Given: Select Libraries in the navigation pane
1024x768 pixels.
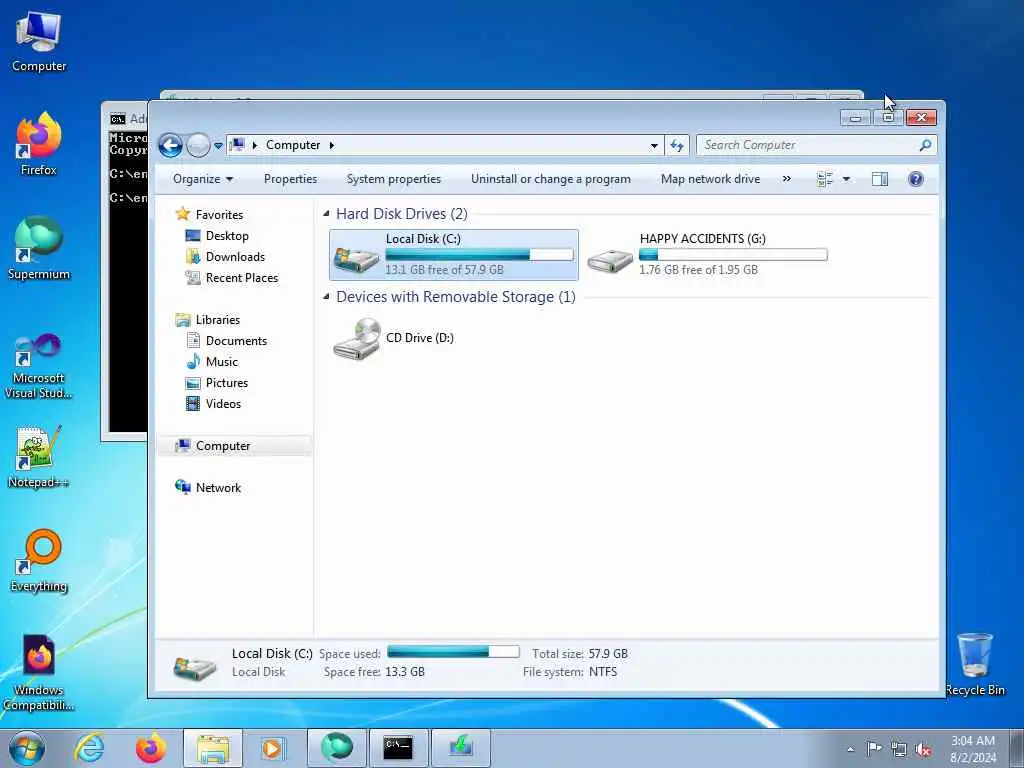Looking at the screenshot, I should [217, 320].
